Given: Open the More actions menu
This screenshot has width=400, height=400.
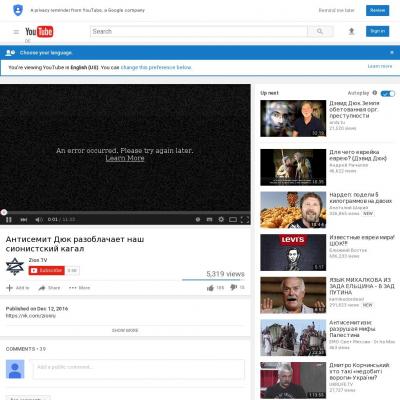Looking at the screenshot, I should pyautogui.click(x=80, y=288).
